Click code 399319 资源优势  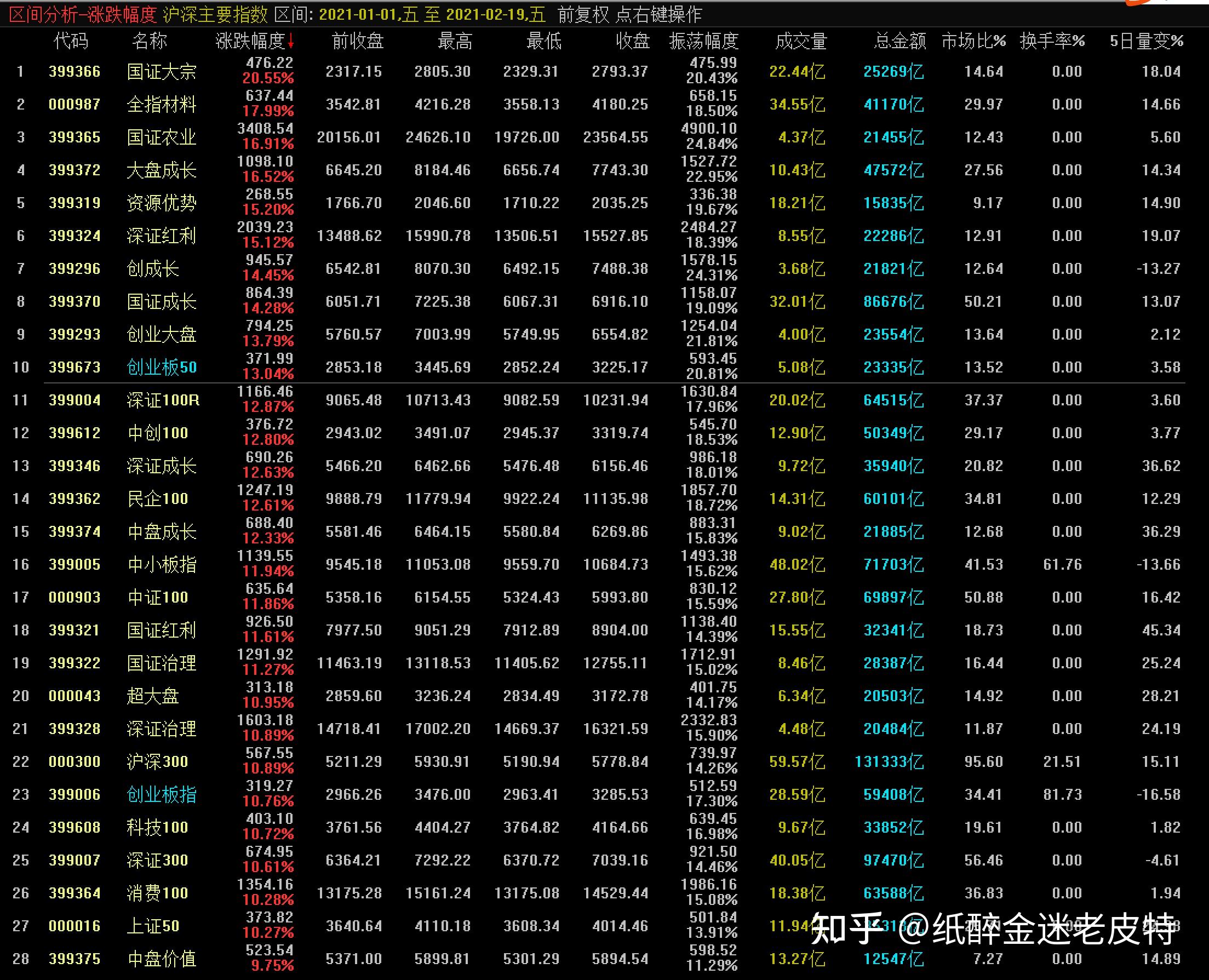(x=75, y=203)
